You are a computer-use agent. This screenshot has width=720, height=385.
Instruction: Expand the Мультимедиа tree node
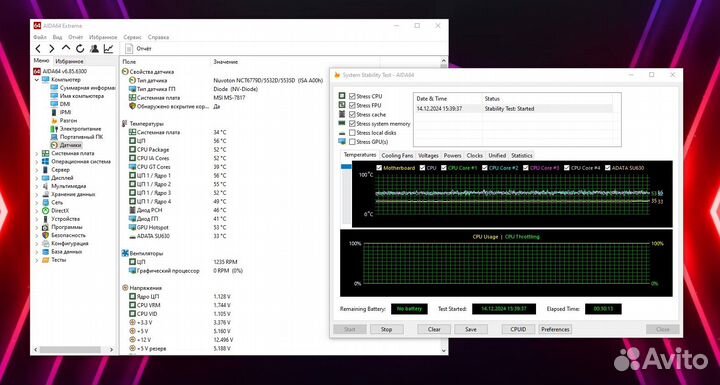[37, 186]
